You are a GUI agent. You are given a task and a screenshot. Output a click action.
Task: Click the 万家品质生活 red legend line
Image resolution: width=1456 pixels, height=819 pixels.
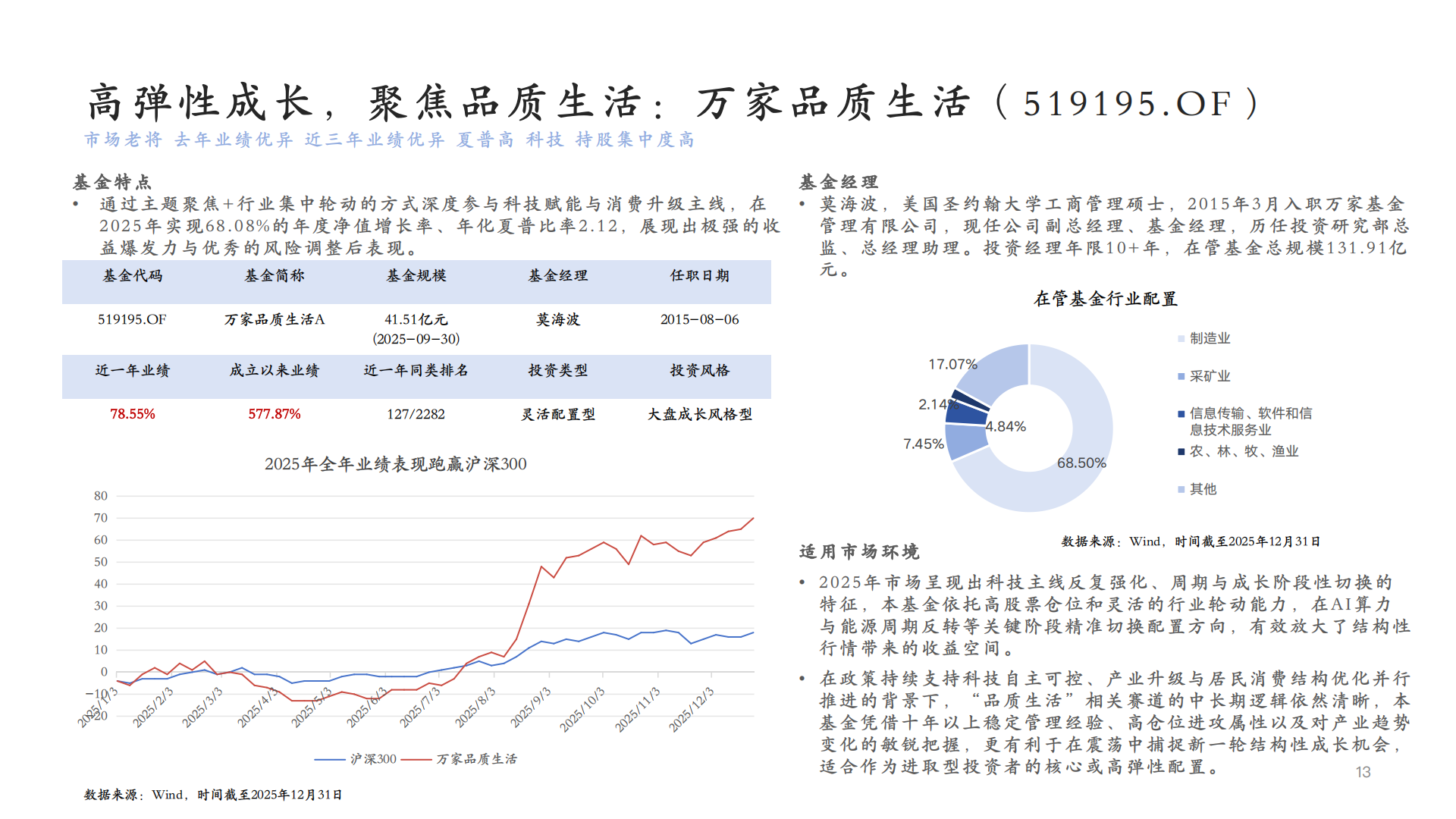(x=416, y=759)
